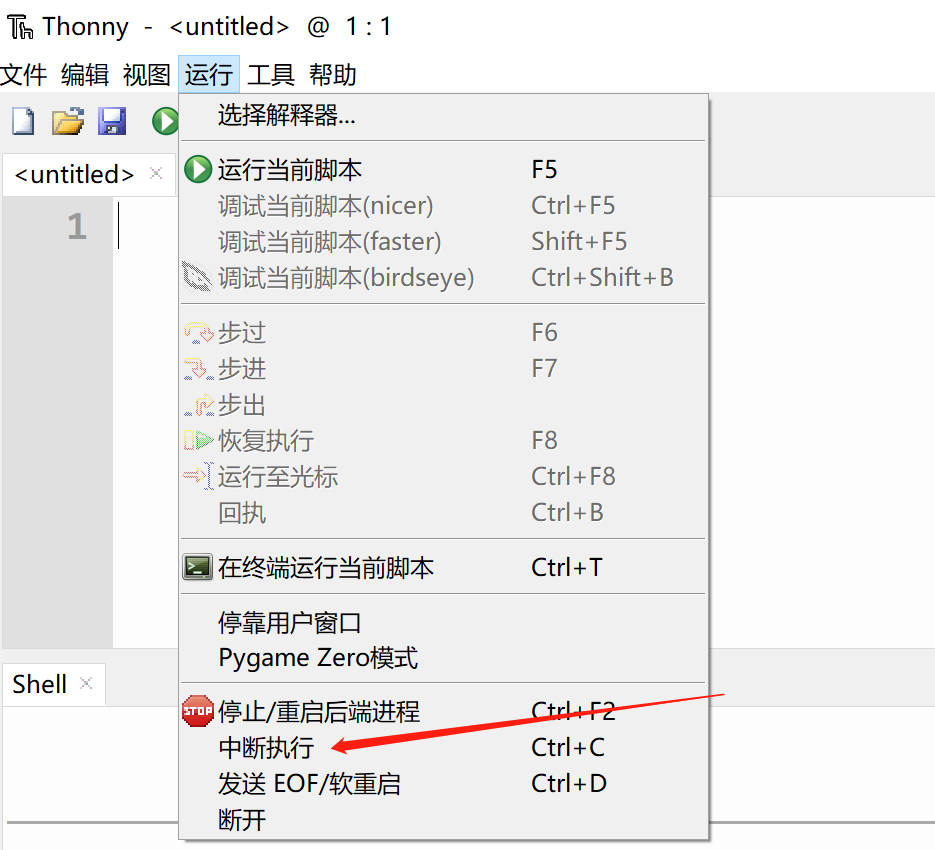
Task: Click the green Run toolbar button
Action: (x=165, y=121)
